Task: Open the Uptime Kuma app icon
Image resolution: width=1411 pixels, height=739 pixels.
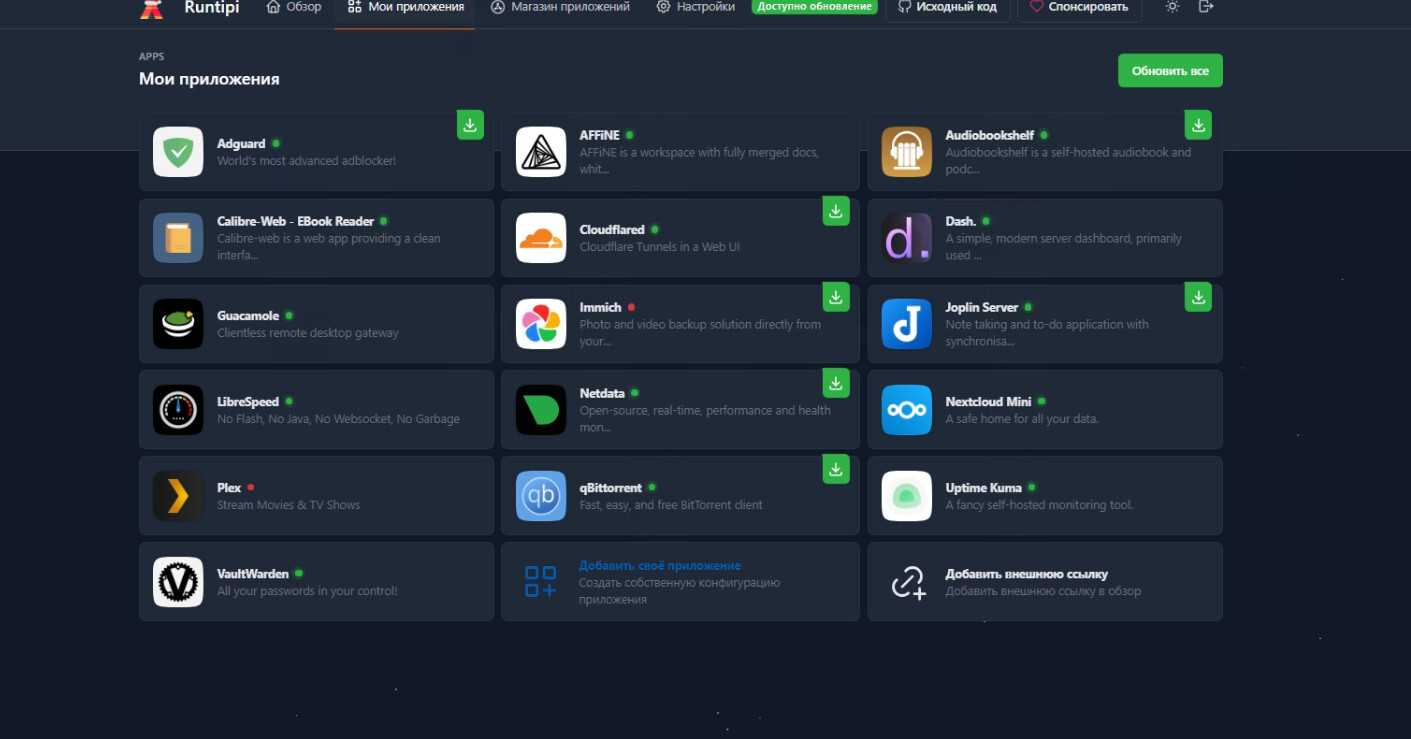Action: coord(906,496)
